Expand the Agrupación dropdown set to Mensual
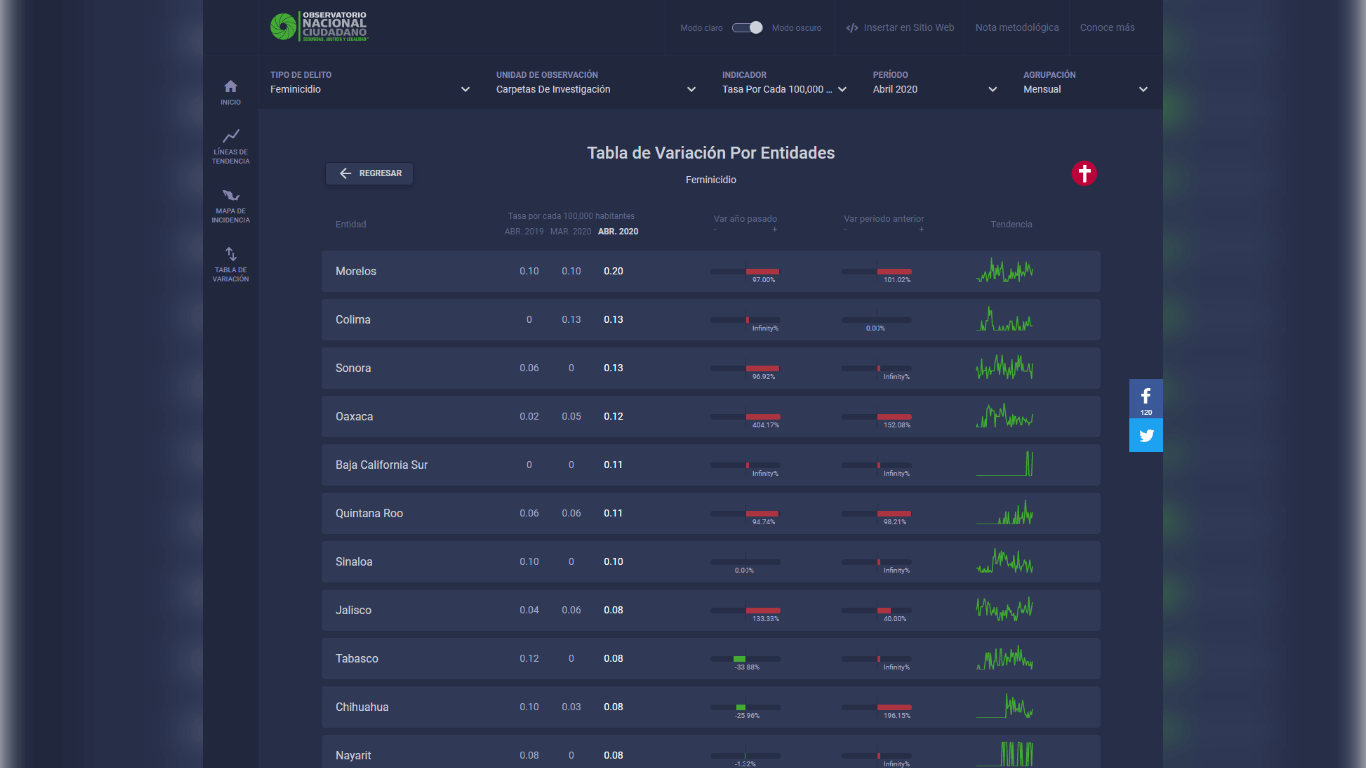 pyautogui.click(x=1085, y=89)
